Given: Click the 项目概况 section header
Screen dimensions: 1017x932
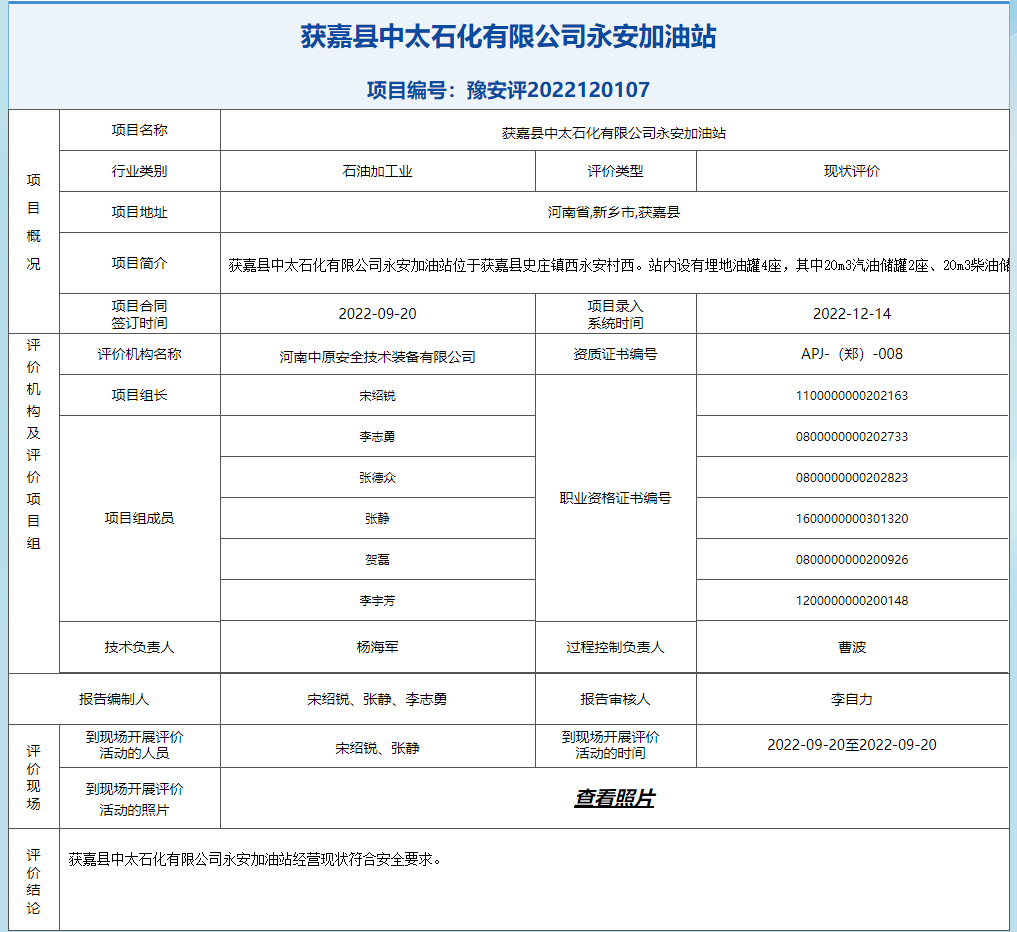Looking at the screenshot, I should click(34, 222).
